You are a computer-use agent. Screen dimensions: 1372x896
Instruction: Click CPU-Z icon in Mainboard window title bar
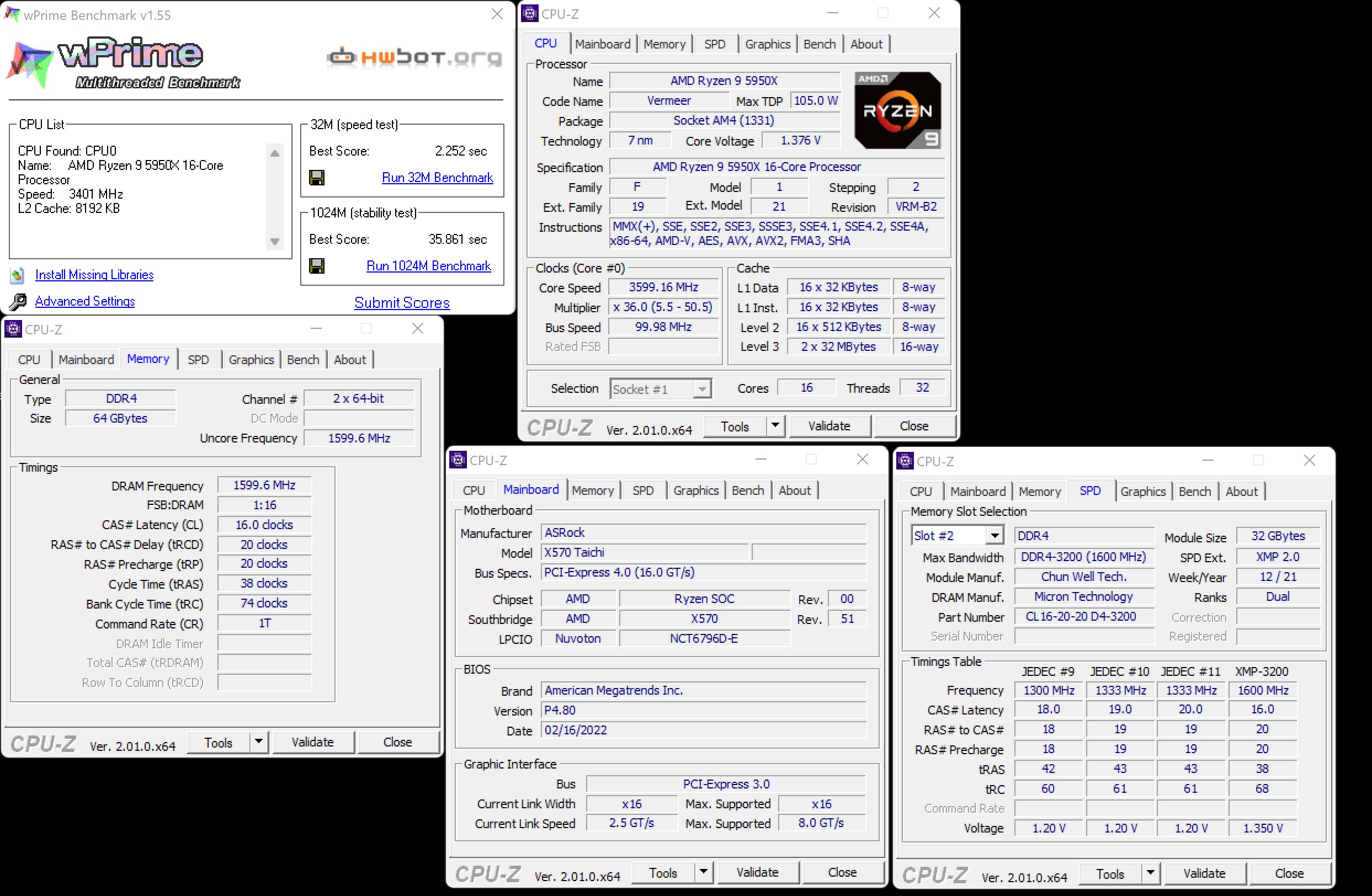pyautogui.click(x=458, y=460)
